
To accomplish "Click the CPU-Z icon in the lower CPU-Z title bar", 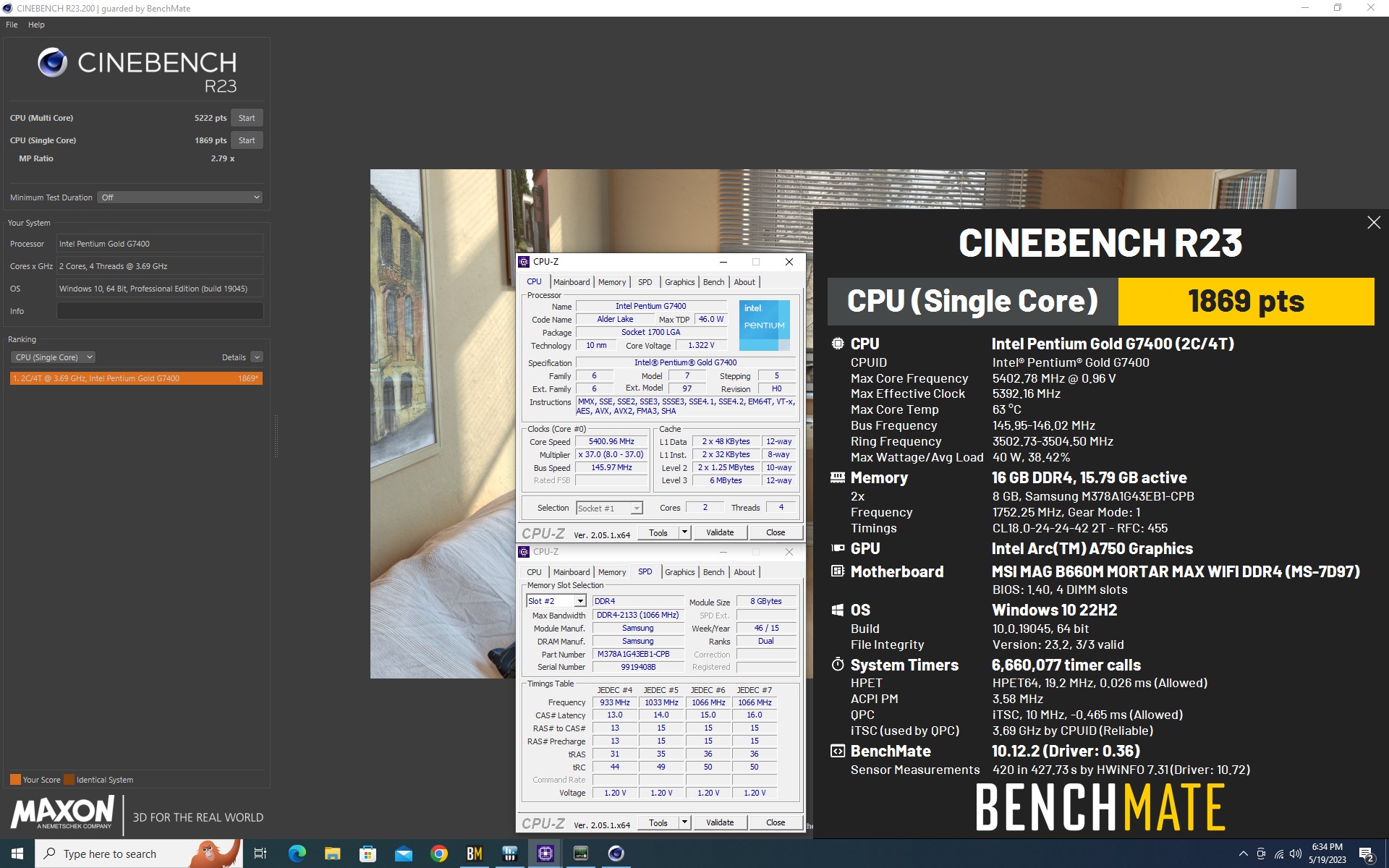I will (x=524, y=552).
